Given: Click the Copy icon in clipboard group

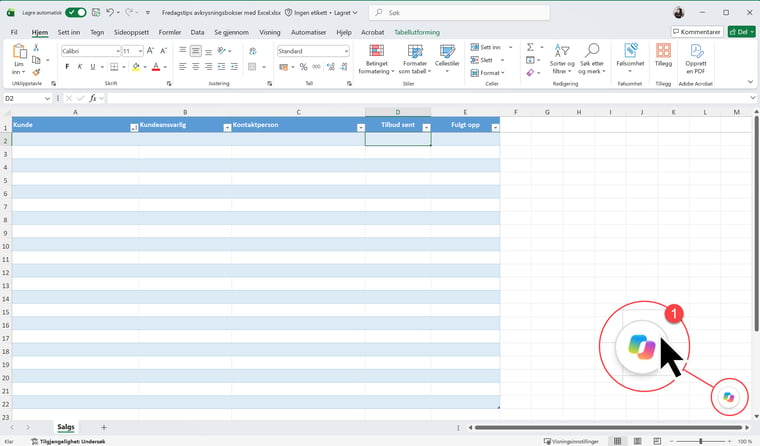Looking at the screenshot, I should coord(36,60).
